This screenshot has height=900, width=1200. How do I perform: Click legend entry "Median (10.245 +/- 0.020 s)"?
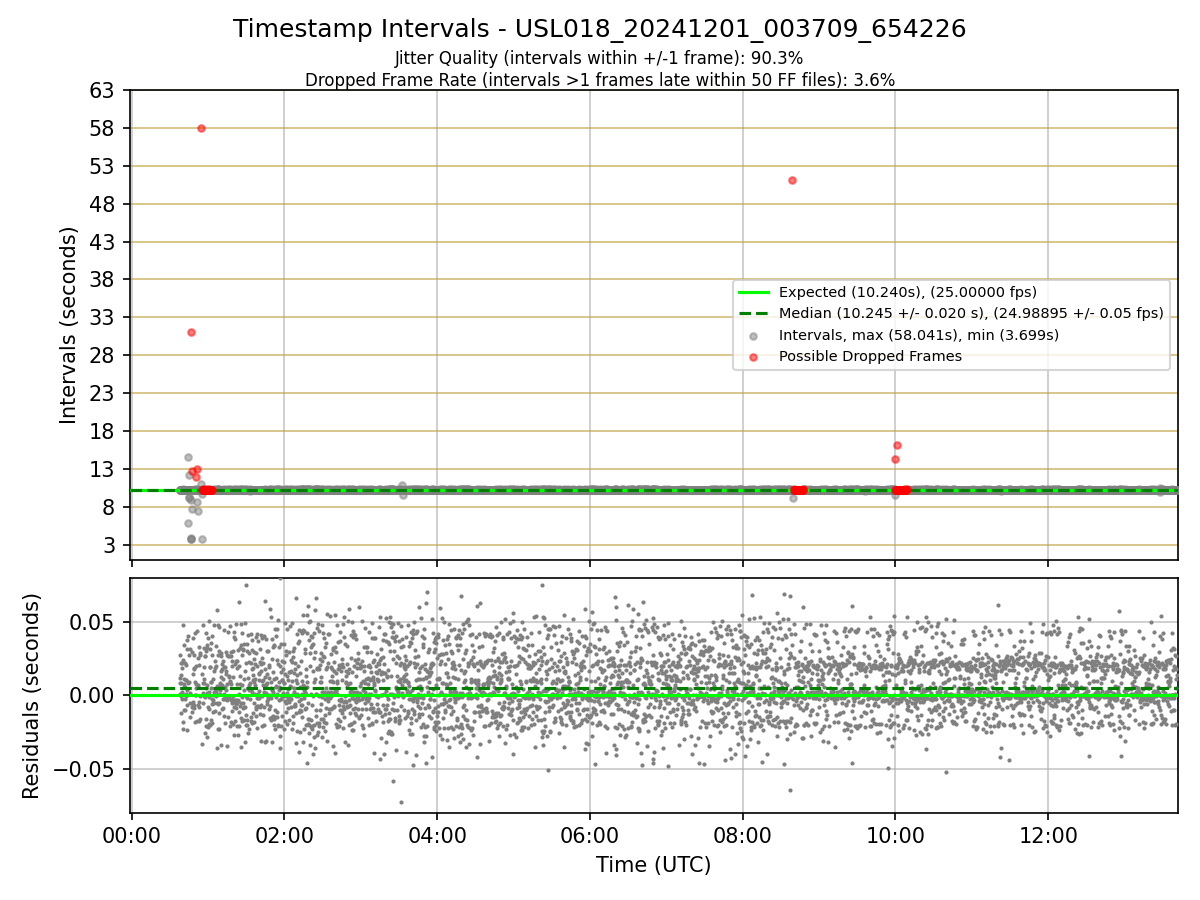click(x=971, y=313)
